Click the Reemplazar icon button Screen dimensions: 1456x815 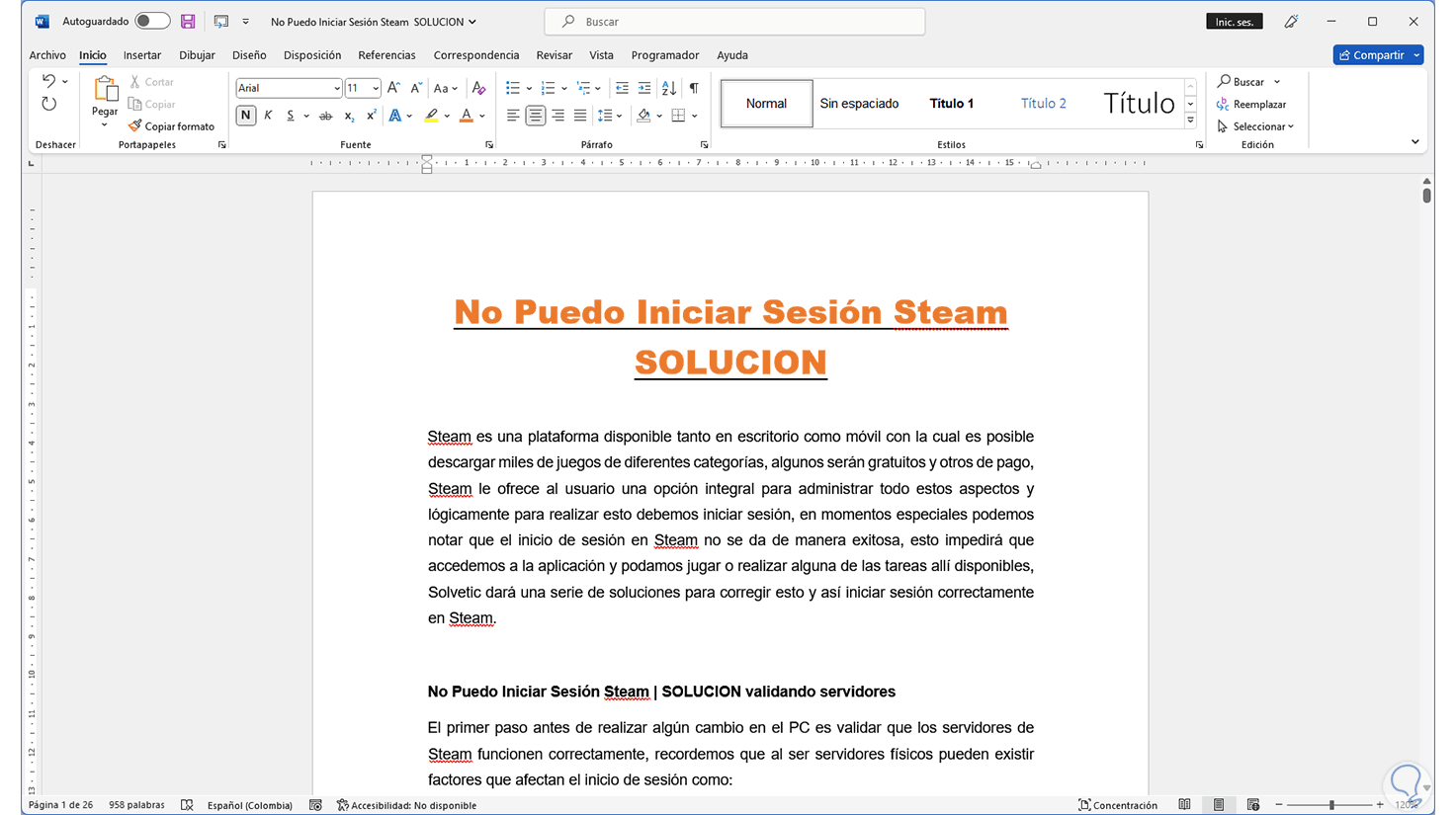tap(1224, 104)
